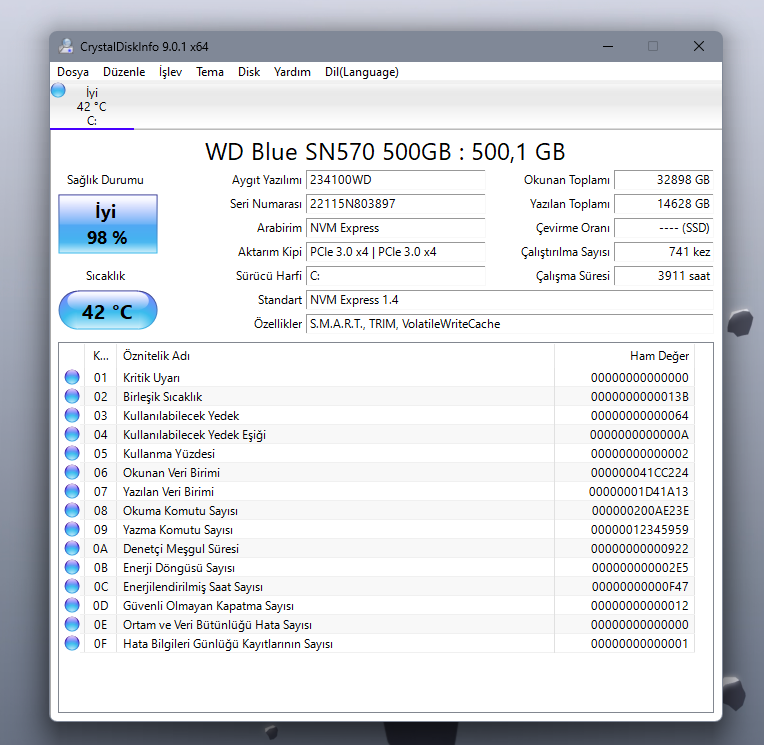Open the İşlev menu
The height and width of the screenshot is (745, 764).
point(170,72)
